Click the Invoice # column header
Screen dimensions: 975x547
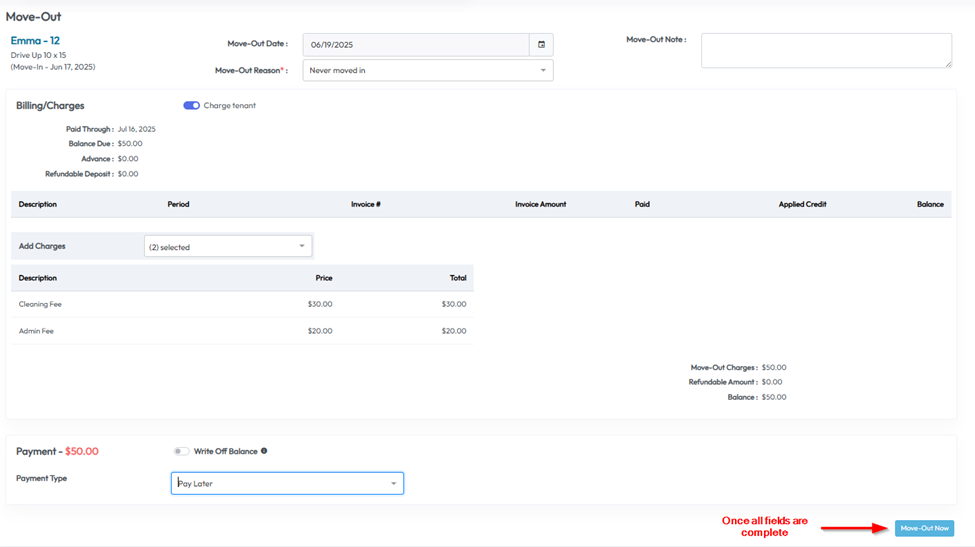coord(365,204)
